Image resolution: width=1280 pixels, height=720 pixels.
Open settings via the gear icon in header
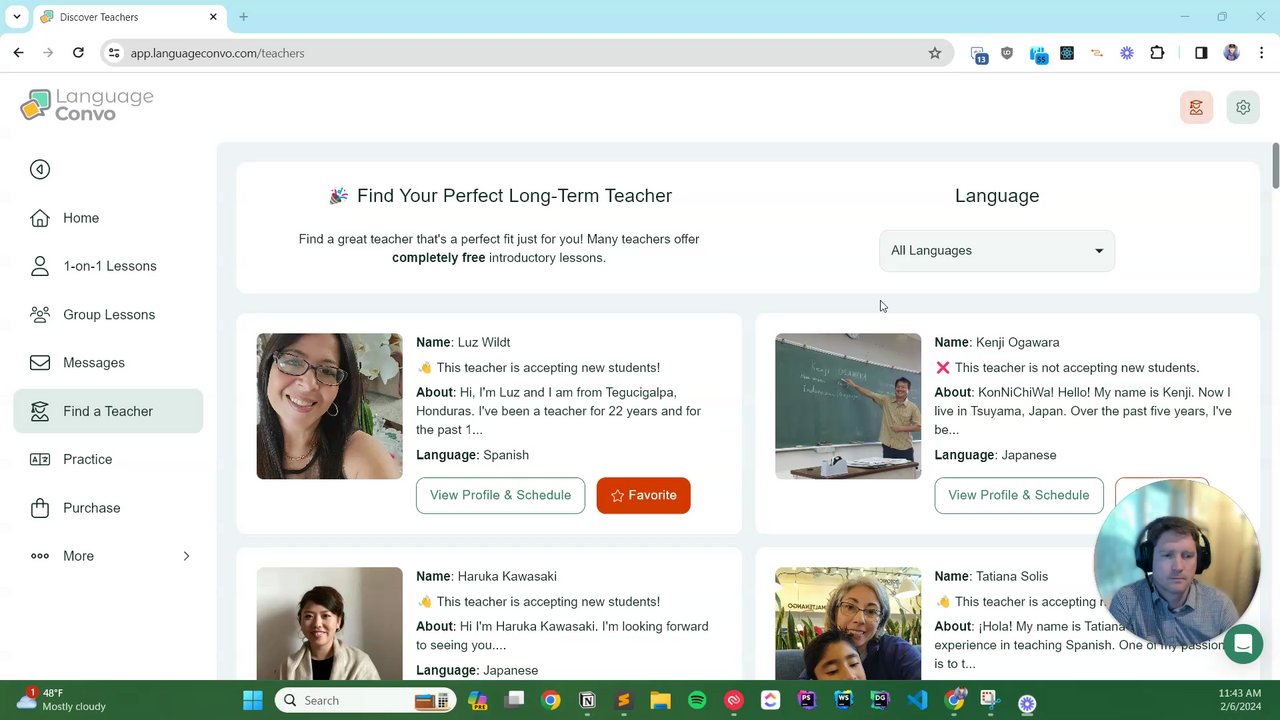click(x=1243, y=107)
